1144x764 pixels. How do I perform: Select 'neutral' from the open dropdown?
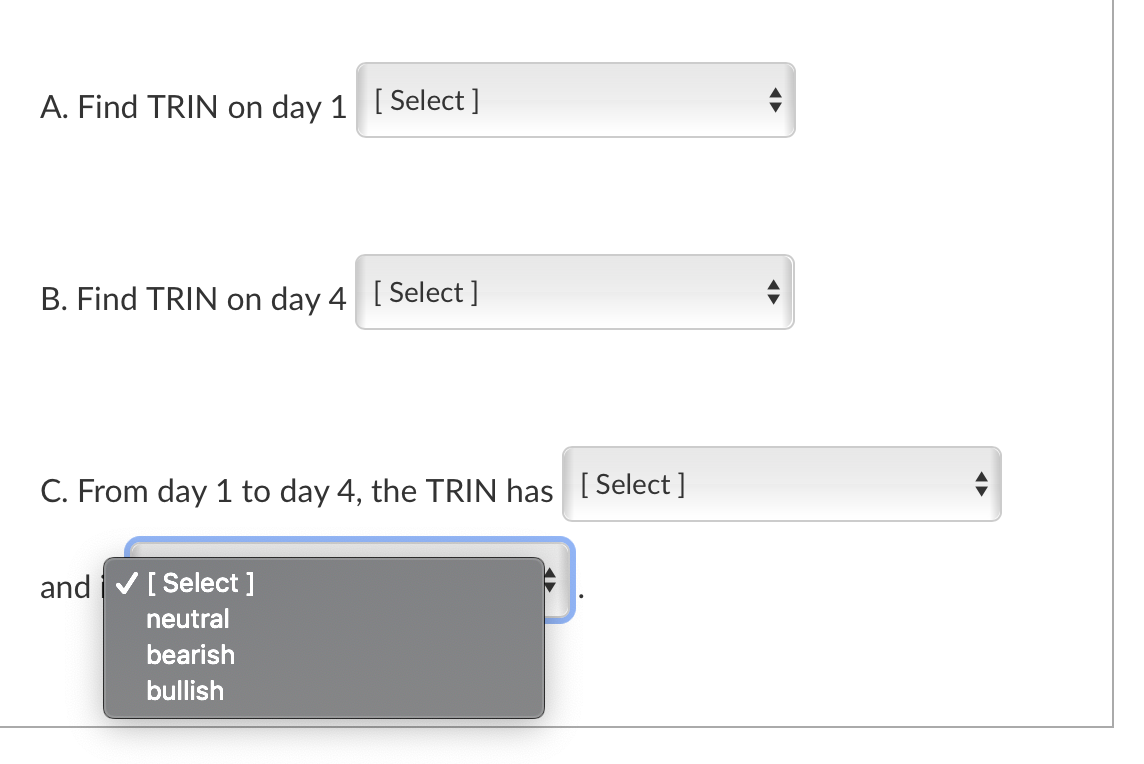(188, 619)
